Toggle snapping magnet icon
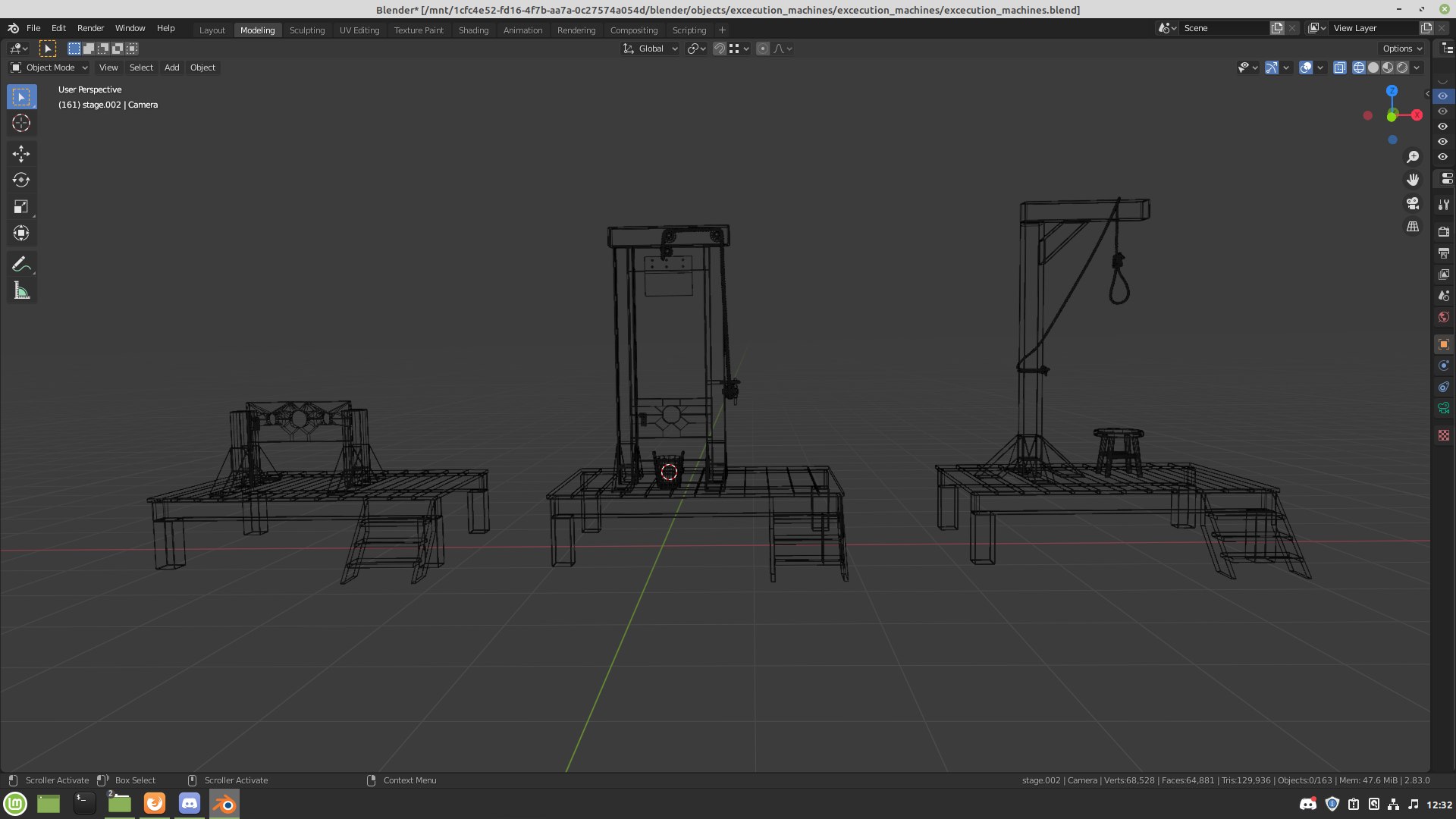The image size is (1456, 819). [x=719, y=49]
